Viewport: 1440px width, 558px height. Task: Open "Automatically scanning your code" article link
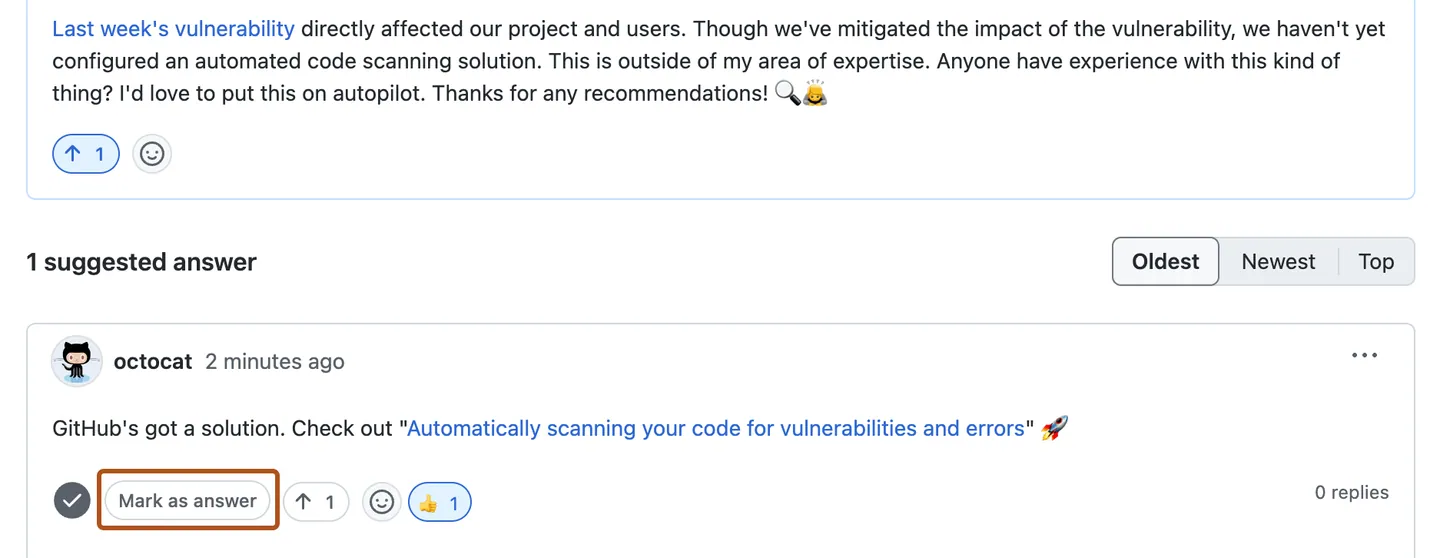716,429
